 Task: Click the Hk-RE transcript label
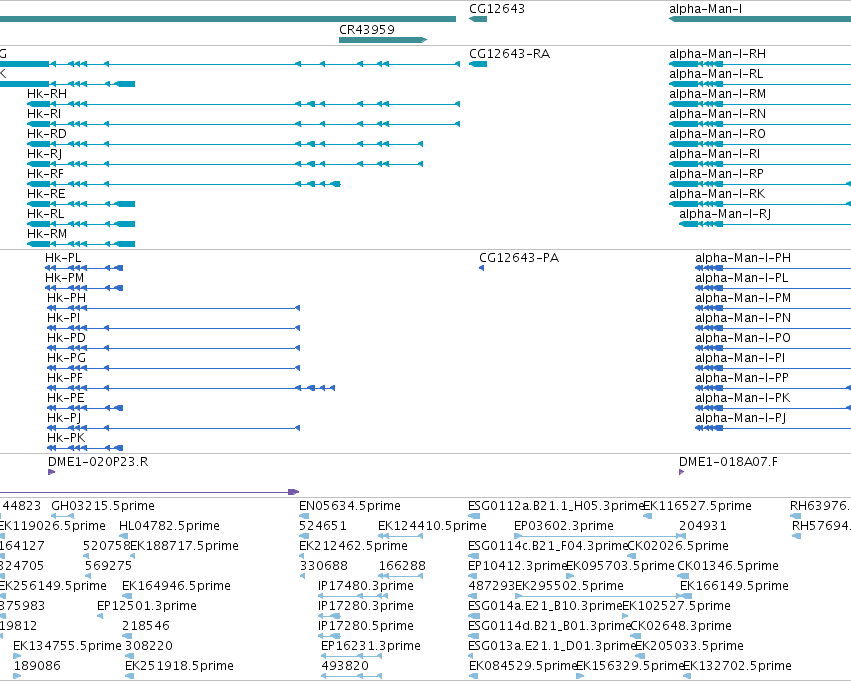click(x=46, y=194)
